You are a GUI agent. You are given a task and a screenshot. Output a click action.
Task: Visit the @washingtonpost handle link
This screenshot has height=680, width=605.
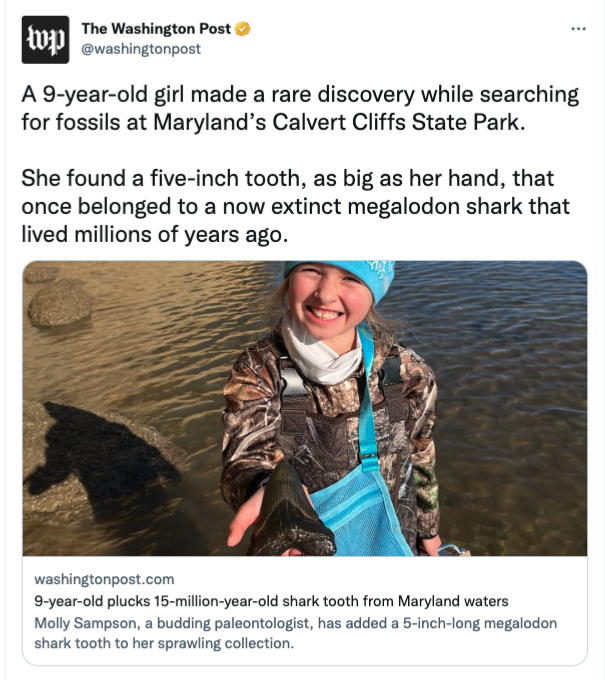[141, 49]
